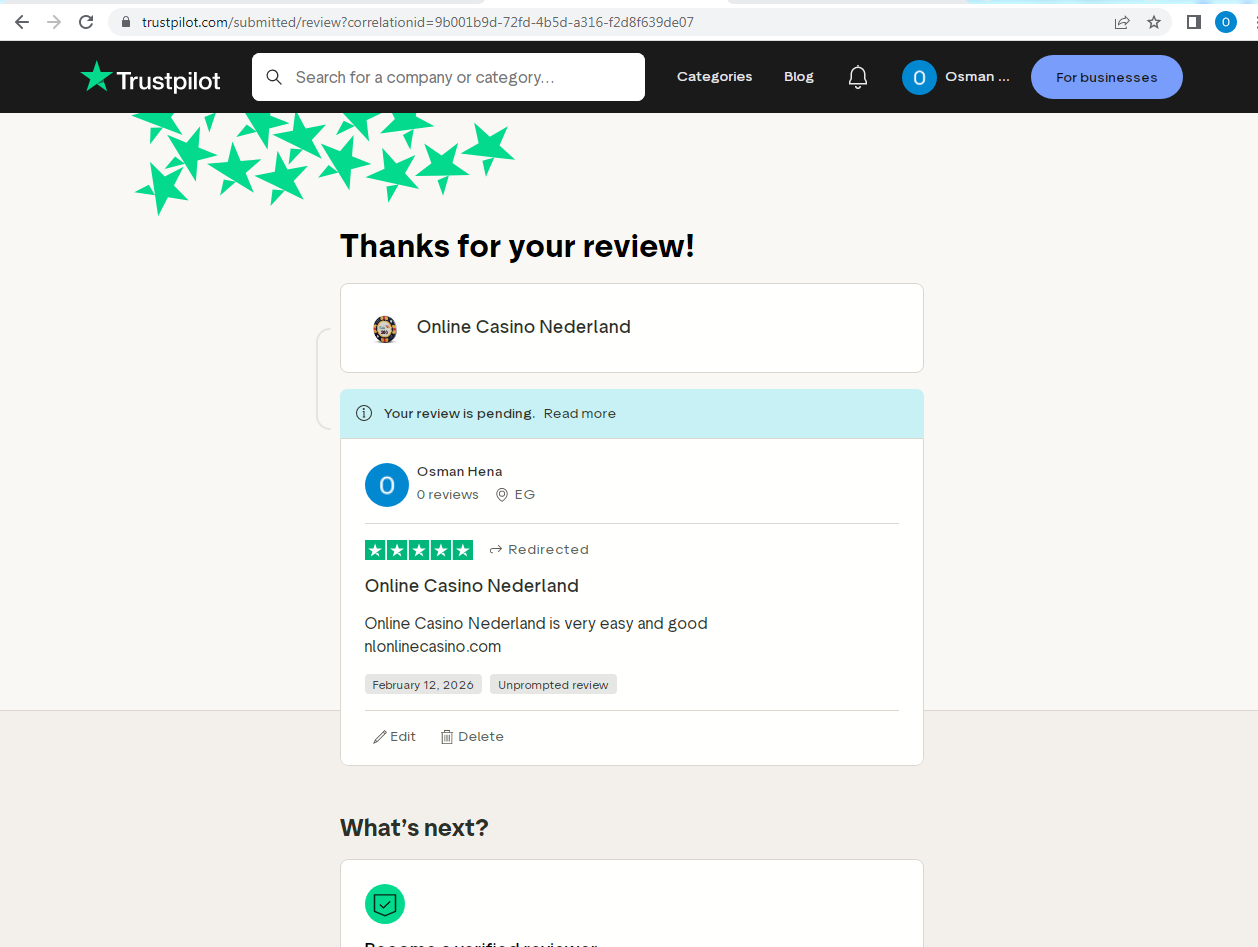Open notifications bell

click(858, 77)
